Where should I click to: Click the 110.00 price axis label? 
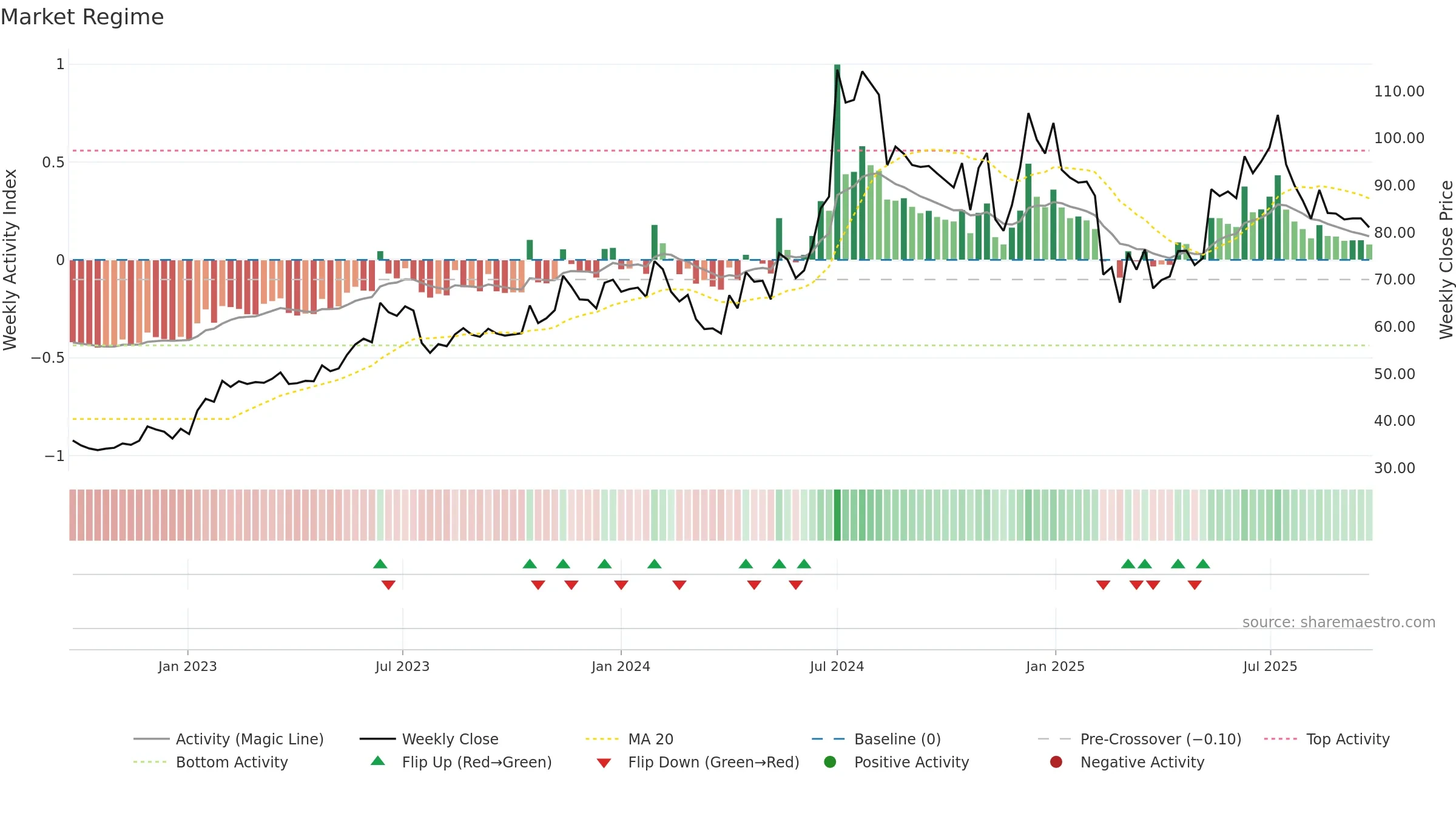pos(1399,91)
